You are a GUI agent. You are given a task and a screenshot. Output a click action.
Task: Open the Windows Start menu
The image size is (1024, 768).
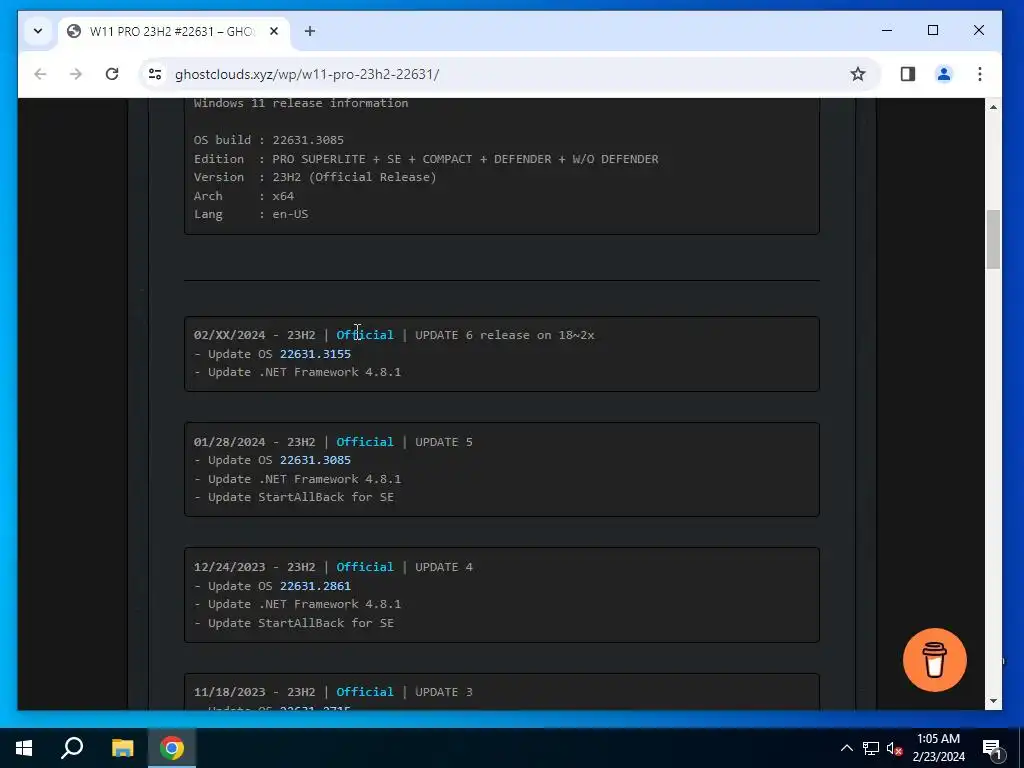[24, 748]
